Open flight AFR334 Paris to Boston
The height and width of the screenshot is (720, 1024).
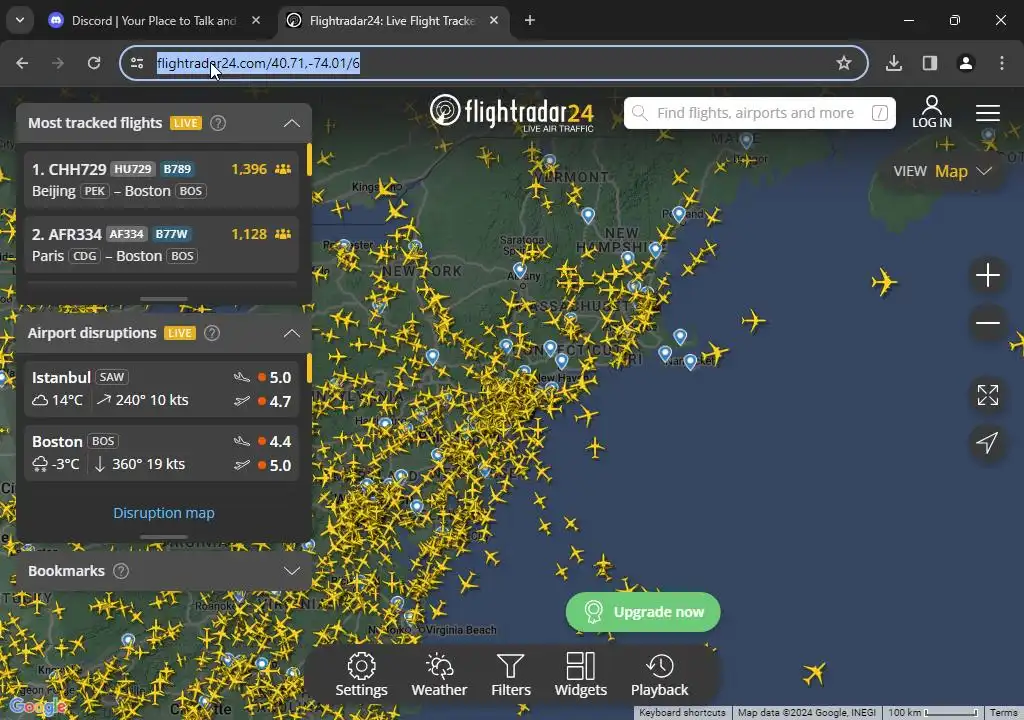click(161, 245)
